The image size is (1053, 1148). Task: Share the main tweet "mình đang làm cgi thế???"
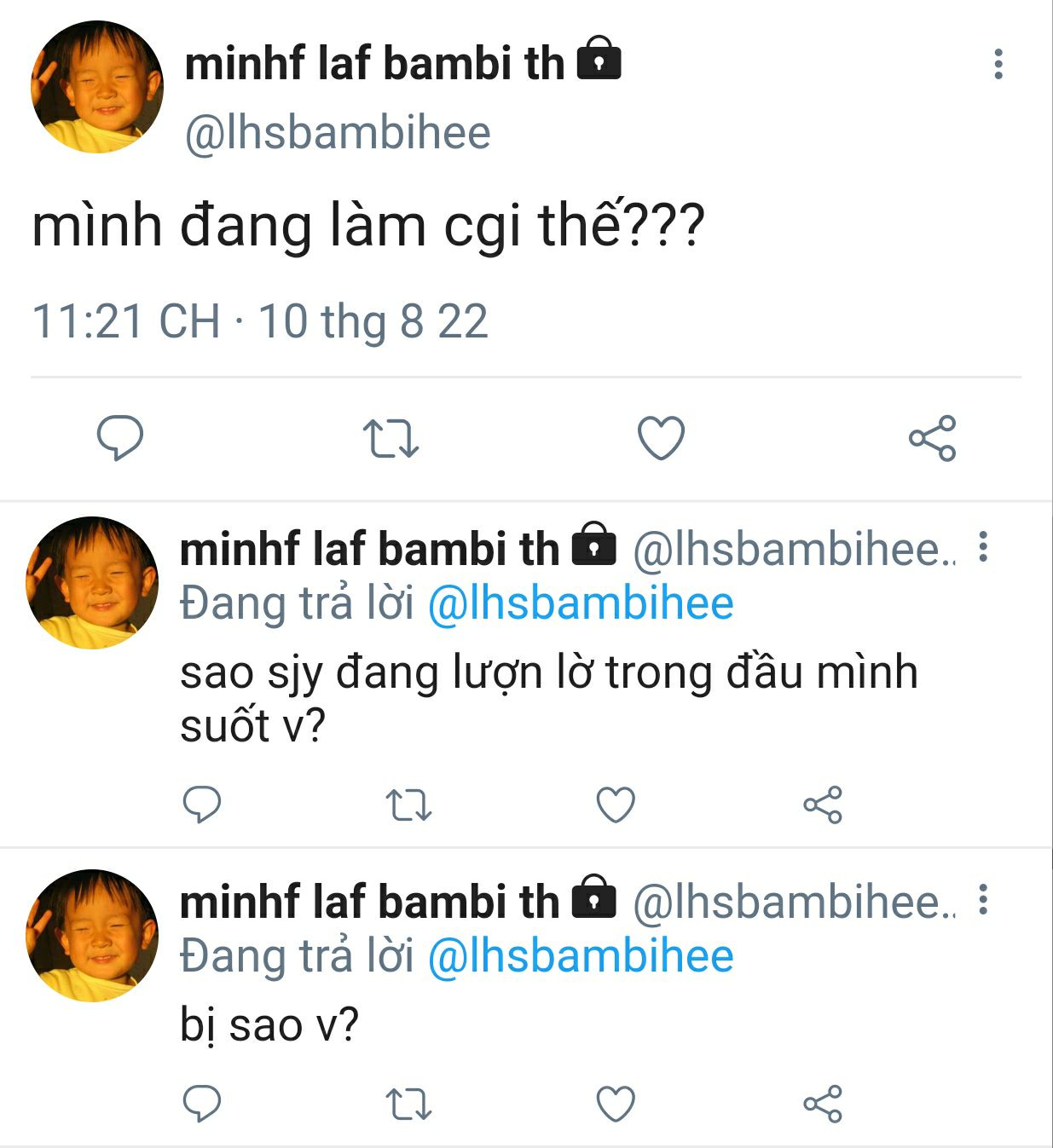[932, 438]
